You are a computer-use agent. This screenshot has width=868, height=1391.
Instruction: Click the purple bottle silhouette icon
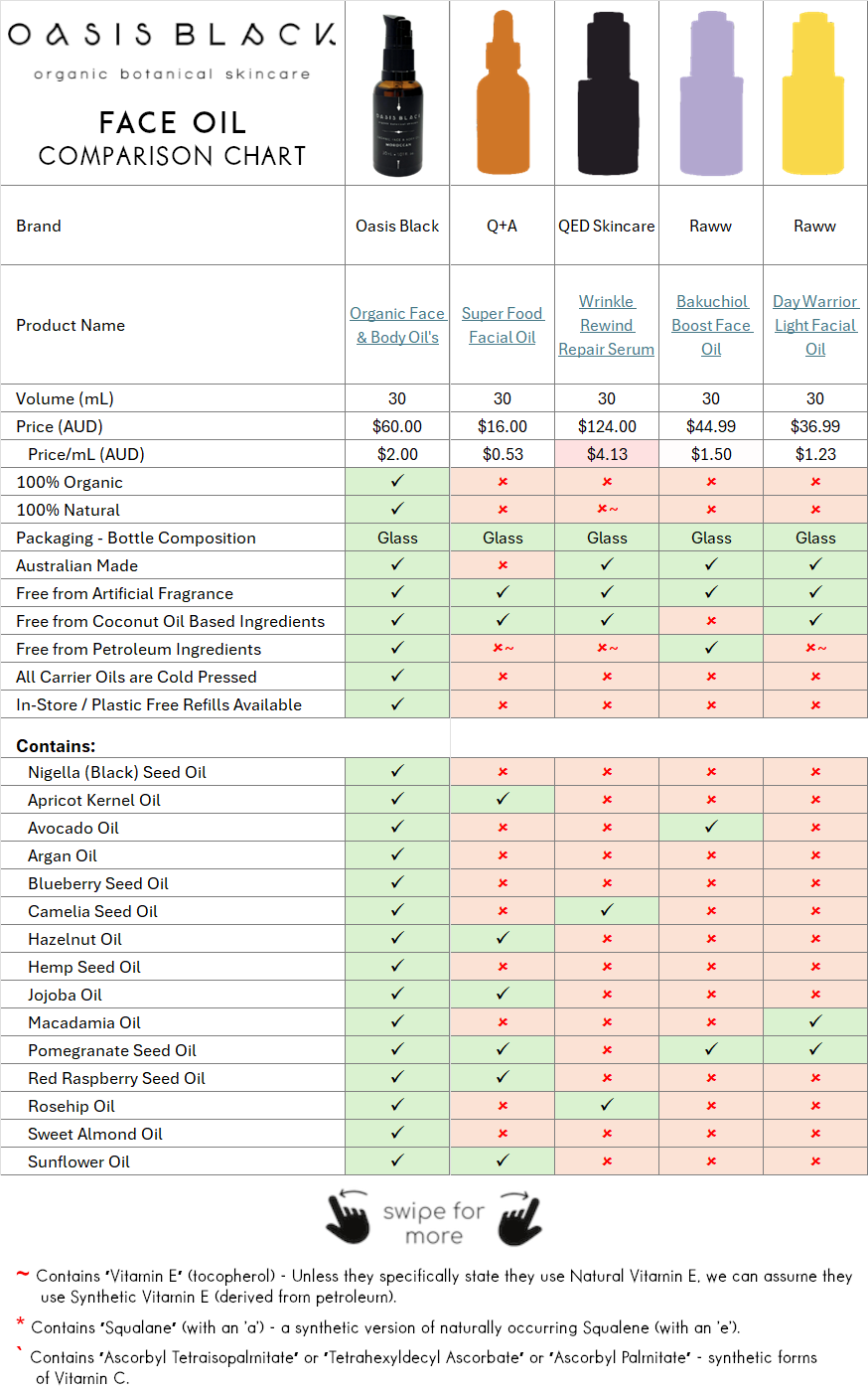(711, 96)
